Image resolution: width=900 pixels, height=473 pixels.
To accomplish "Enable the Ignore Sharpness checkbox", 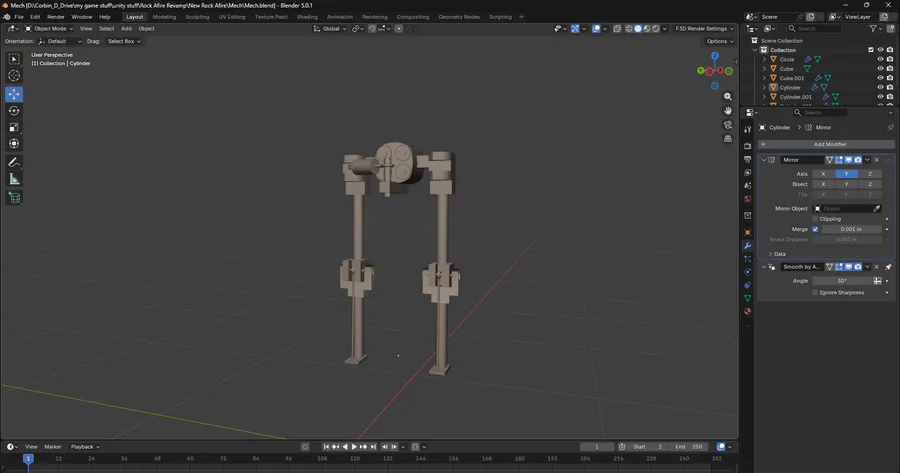I will coord(815,293).
